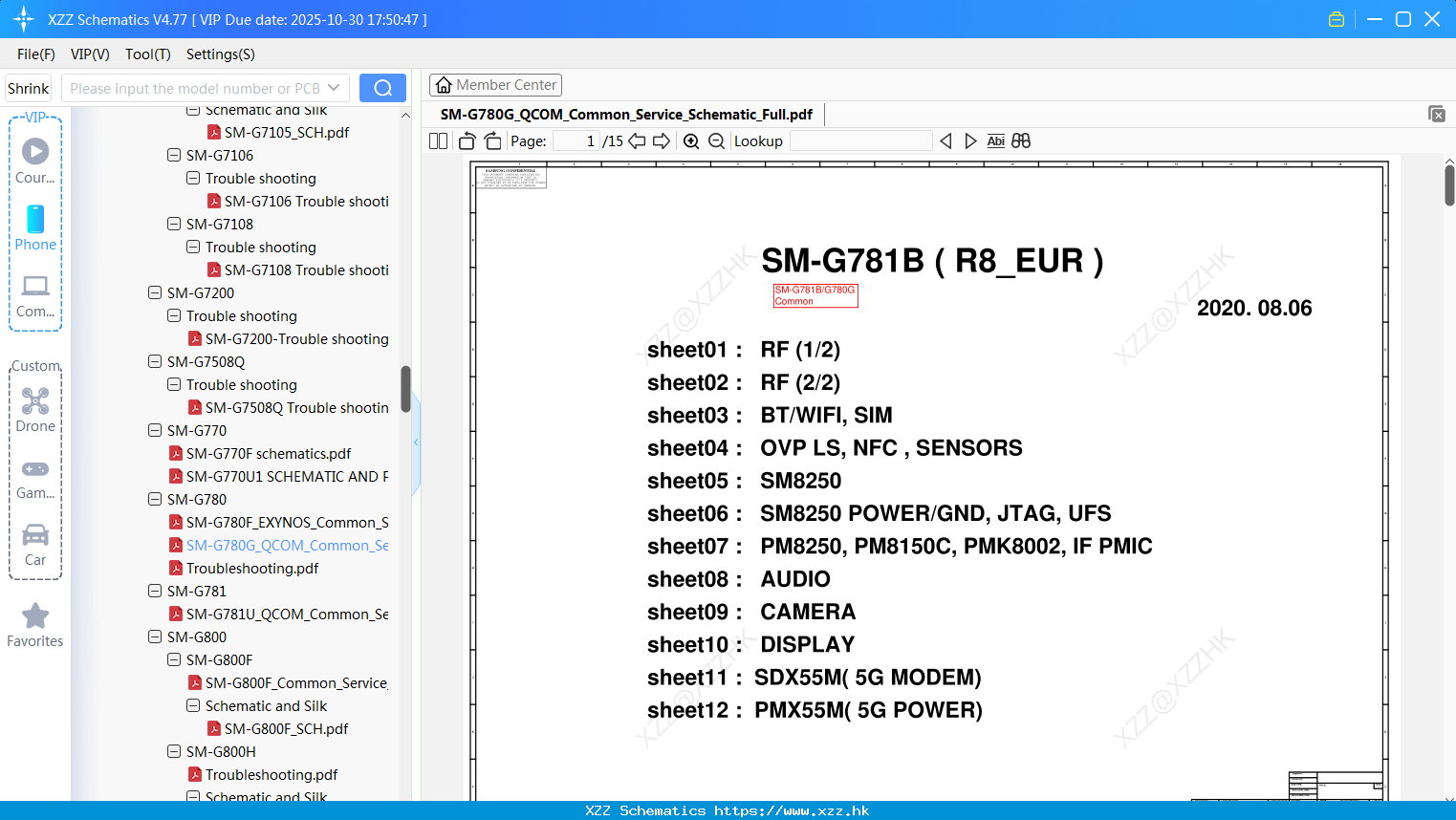Toggle whole-word match Abi icon
This screenshot has width=1456, height=820.
(x=996, y=141)
